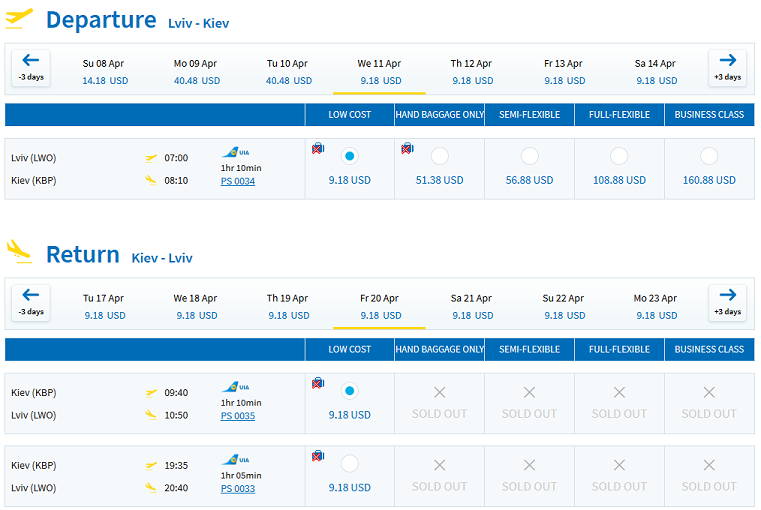Choose We 11 Apr departure date

point(380,72)
